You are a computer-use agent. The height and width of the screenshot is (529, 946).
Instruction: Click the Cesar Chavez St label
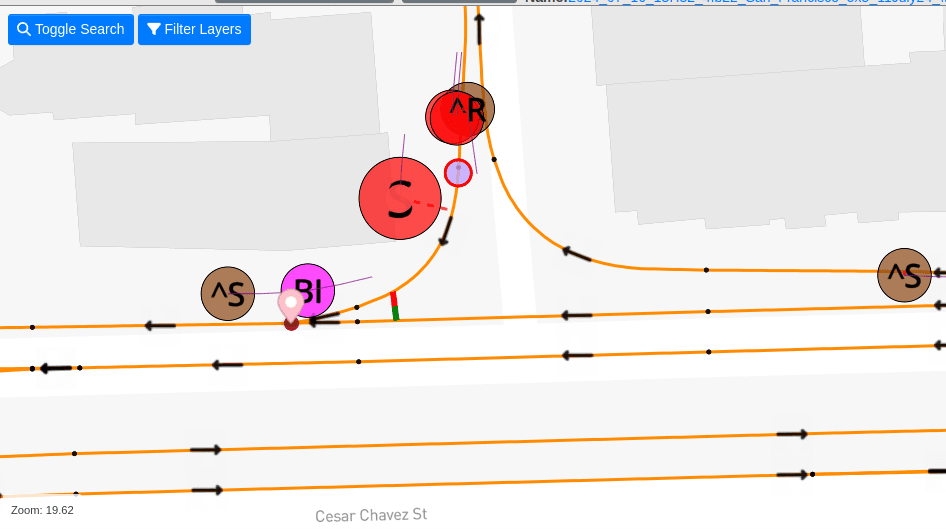tap(371, 515)
